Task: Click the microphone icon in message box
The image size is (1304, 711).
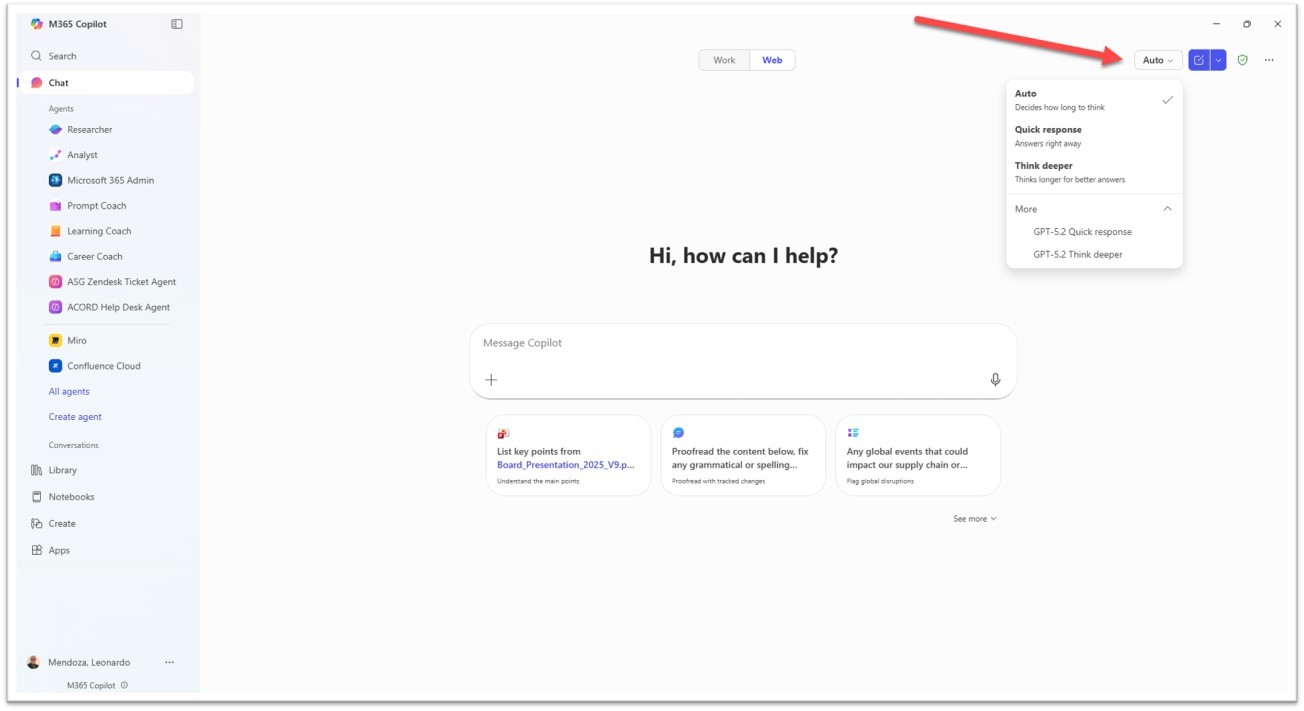Action: [x=995, y=380]
